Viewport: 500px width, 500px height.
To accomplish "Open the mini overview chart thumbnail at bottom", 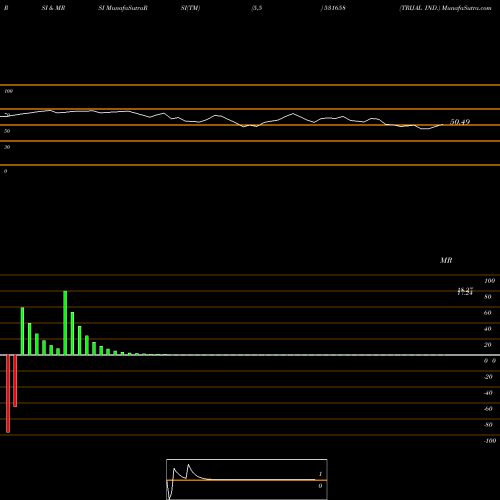I will point(247,479).
